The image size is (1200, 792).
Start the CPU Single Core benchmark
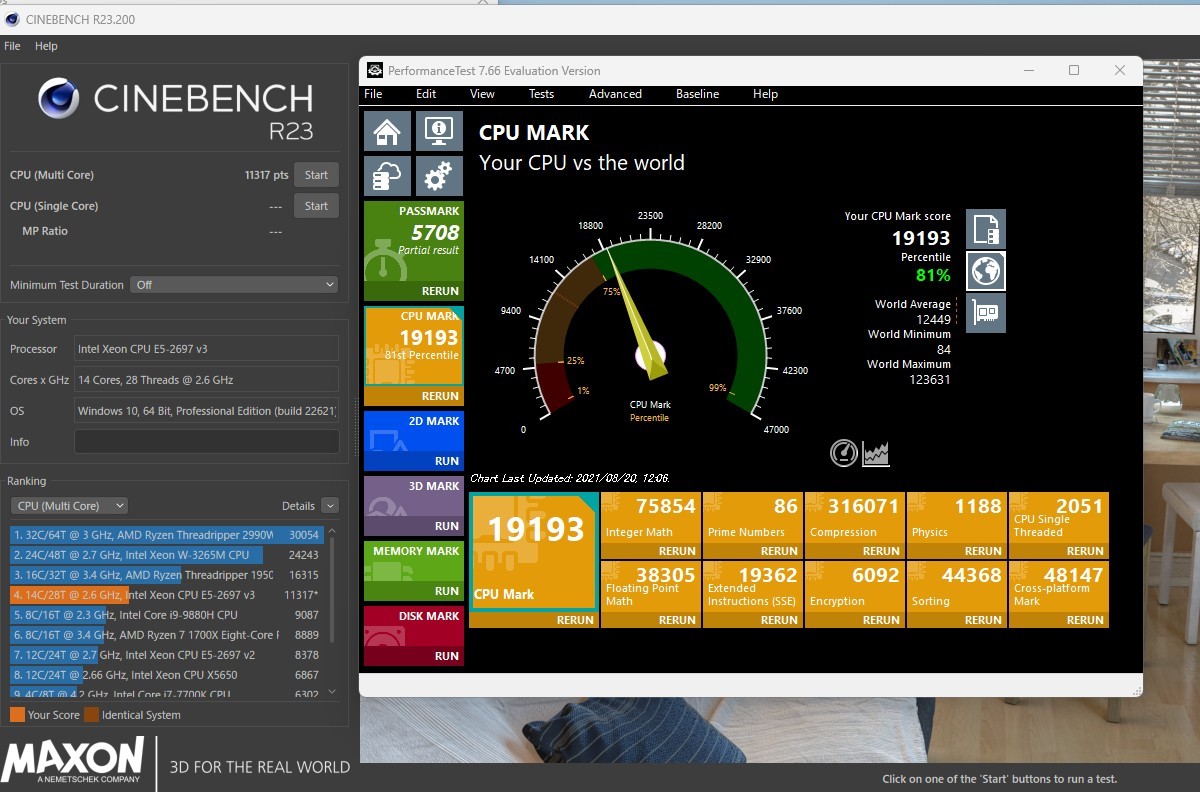(x=316, y=206)
